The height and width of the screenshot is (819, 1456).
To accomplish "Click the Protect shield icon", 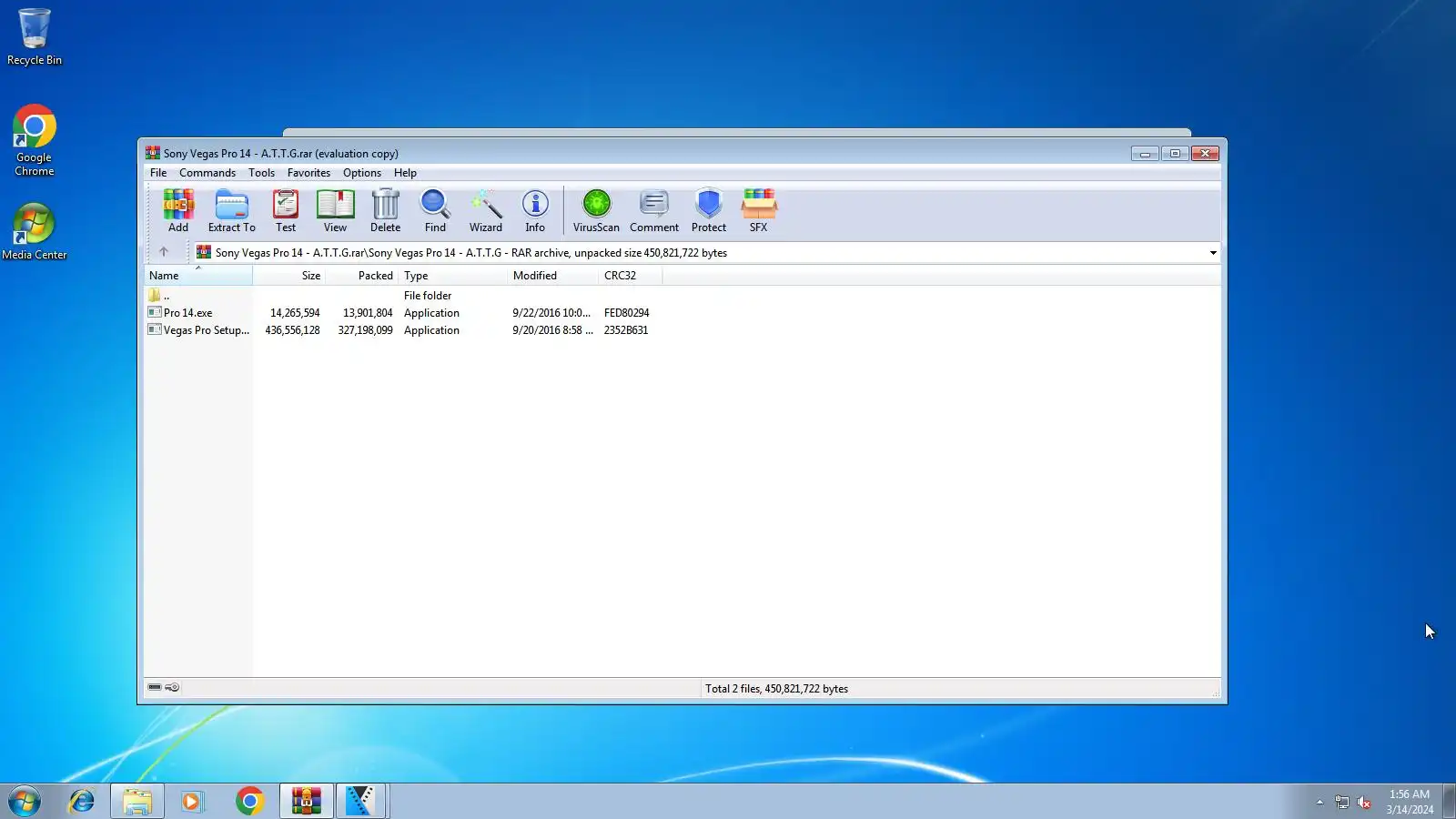I will pos(709,210).
